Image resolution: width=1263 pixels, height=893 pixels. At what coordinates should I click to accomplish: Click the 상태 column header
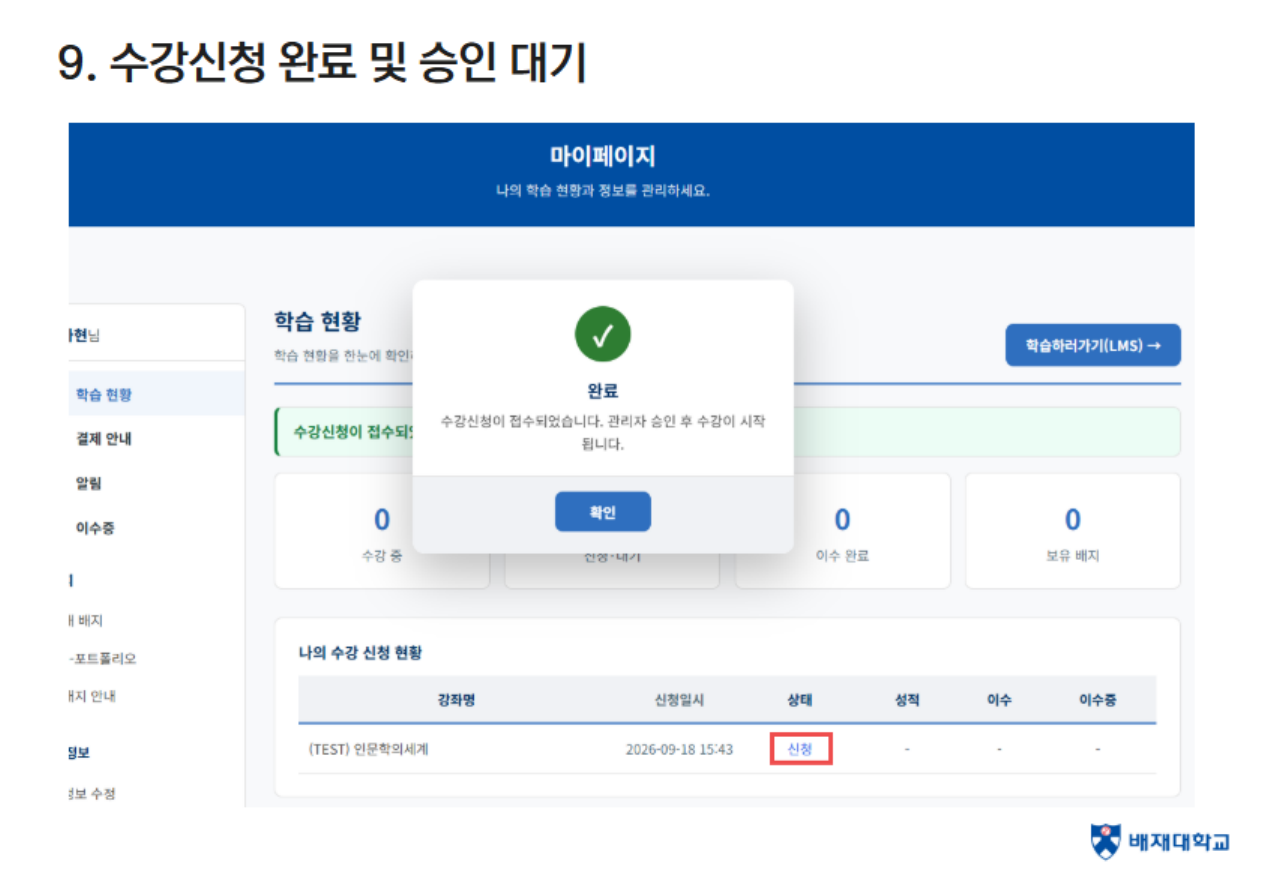[800, 700]
